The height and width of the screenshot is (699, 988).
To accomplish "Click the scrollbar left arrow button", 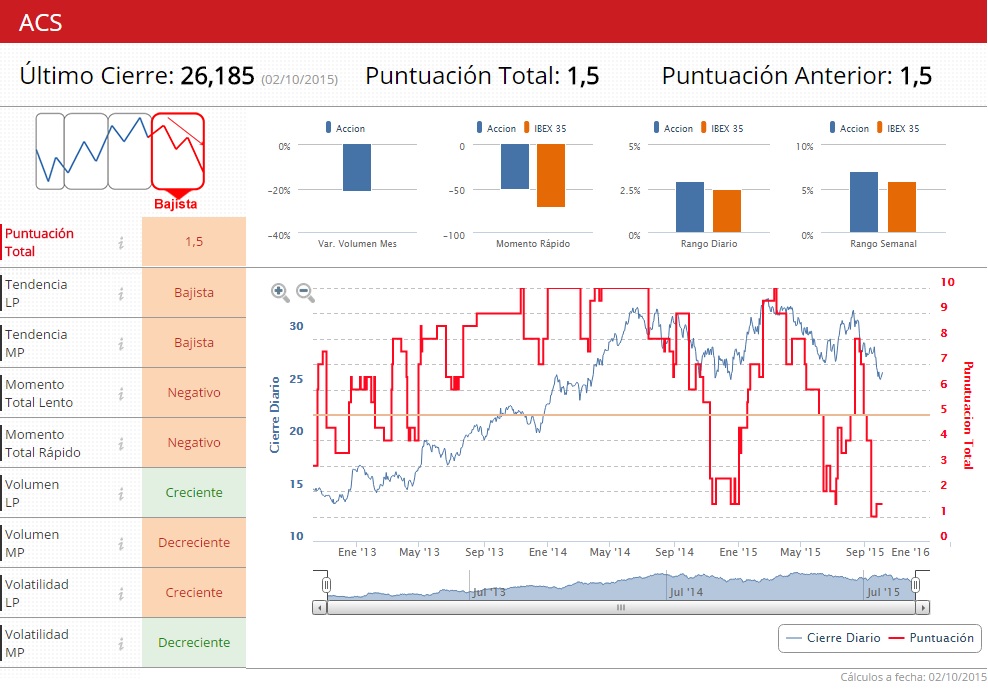I will point(319,608).
